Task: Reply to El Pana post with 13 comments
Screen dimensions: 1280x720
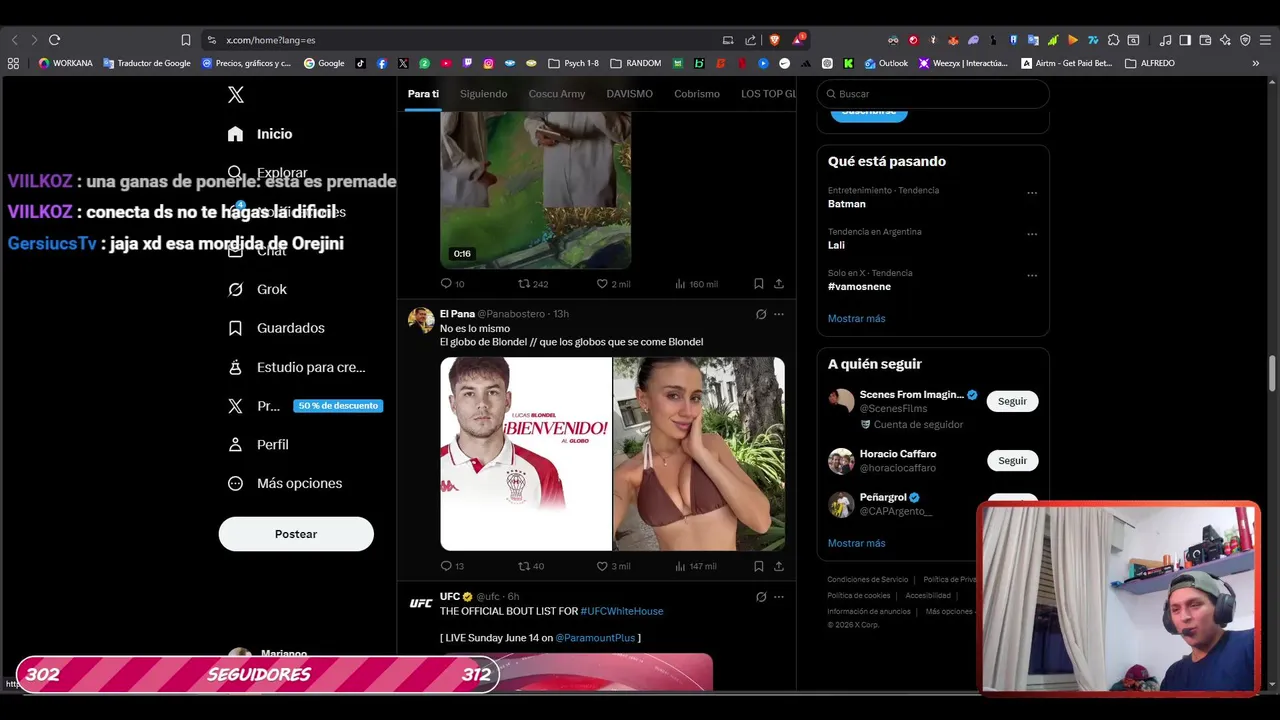Action: 453,566
